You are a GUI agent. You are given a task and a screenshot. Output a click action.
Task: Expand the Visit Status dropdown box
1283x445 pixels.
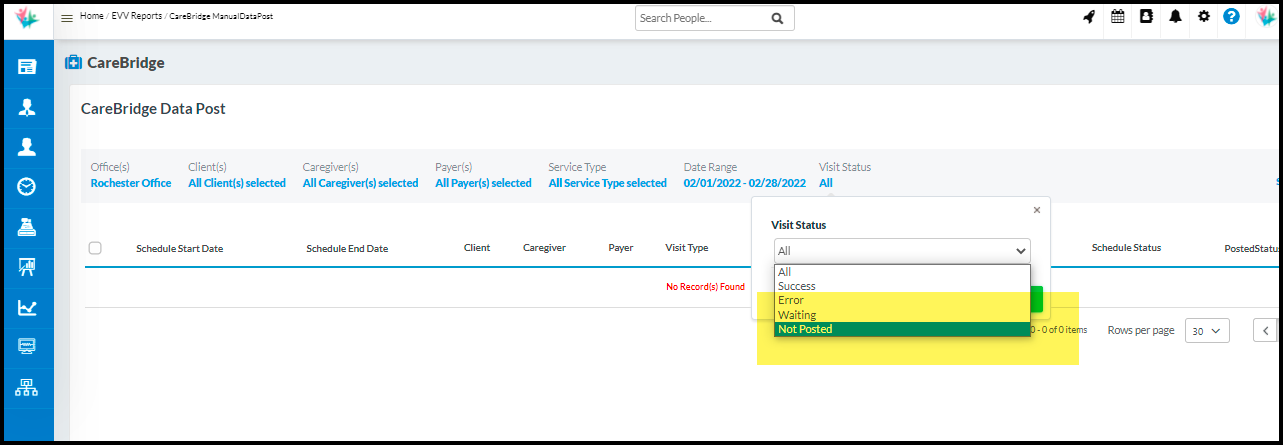901,251
